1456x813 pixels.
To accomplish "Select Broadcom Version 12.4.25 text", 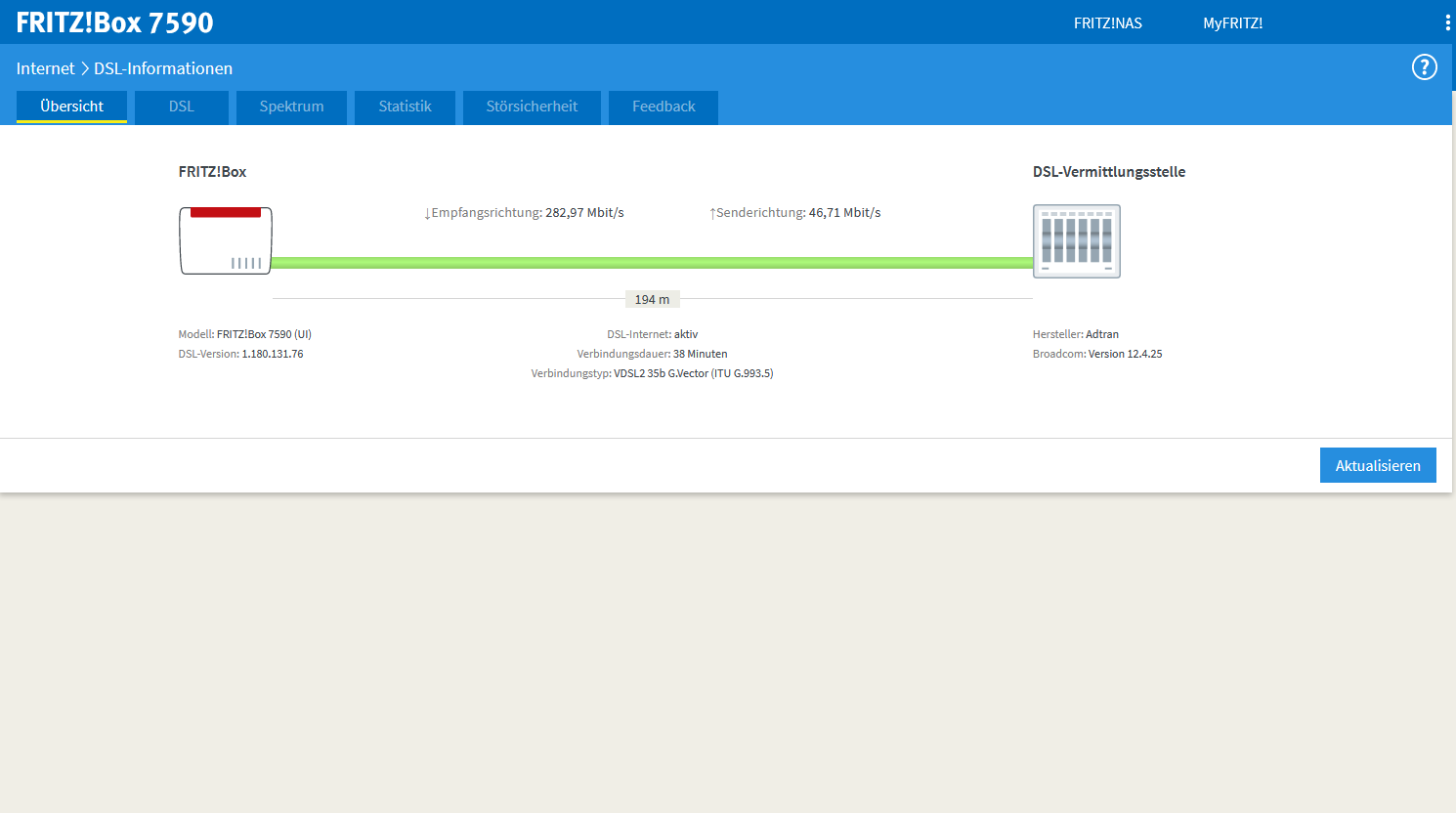I will (1097, 354).
